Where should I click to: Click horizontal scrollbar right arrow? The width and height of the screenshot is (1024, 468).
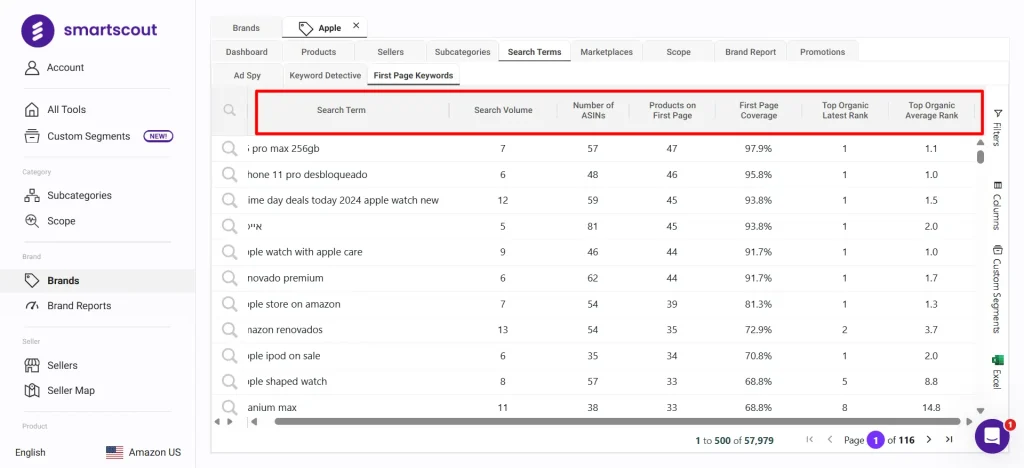pyautogui.click(x=968, y=422)
